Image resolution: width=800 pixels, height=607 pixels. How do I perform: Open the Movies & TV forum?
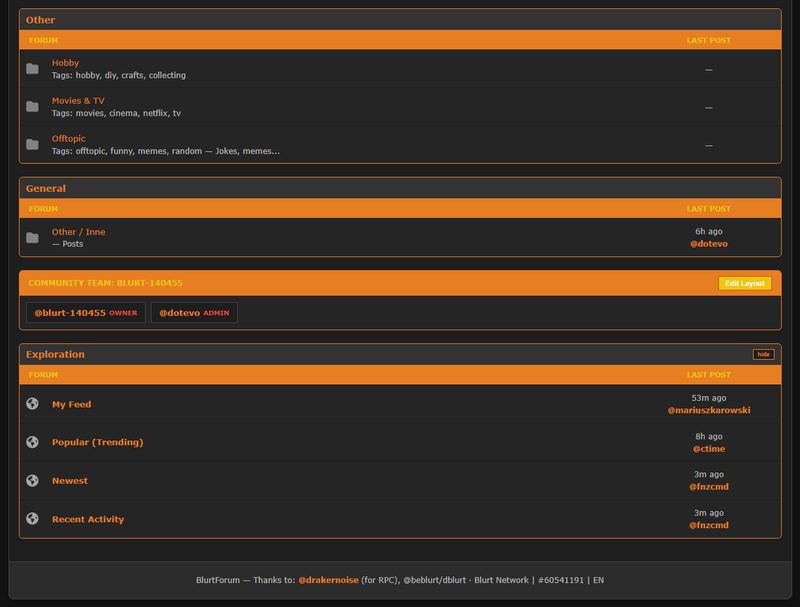78,100
